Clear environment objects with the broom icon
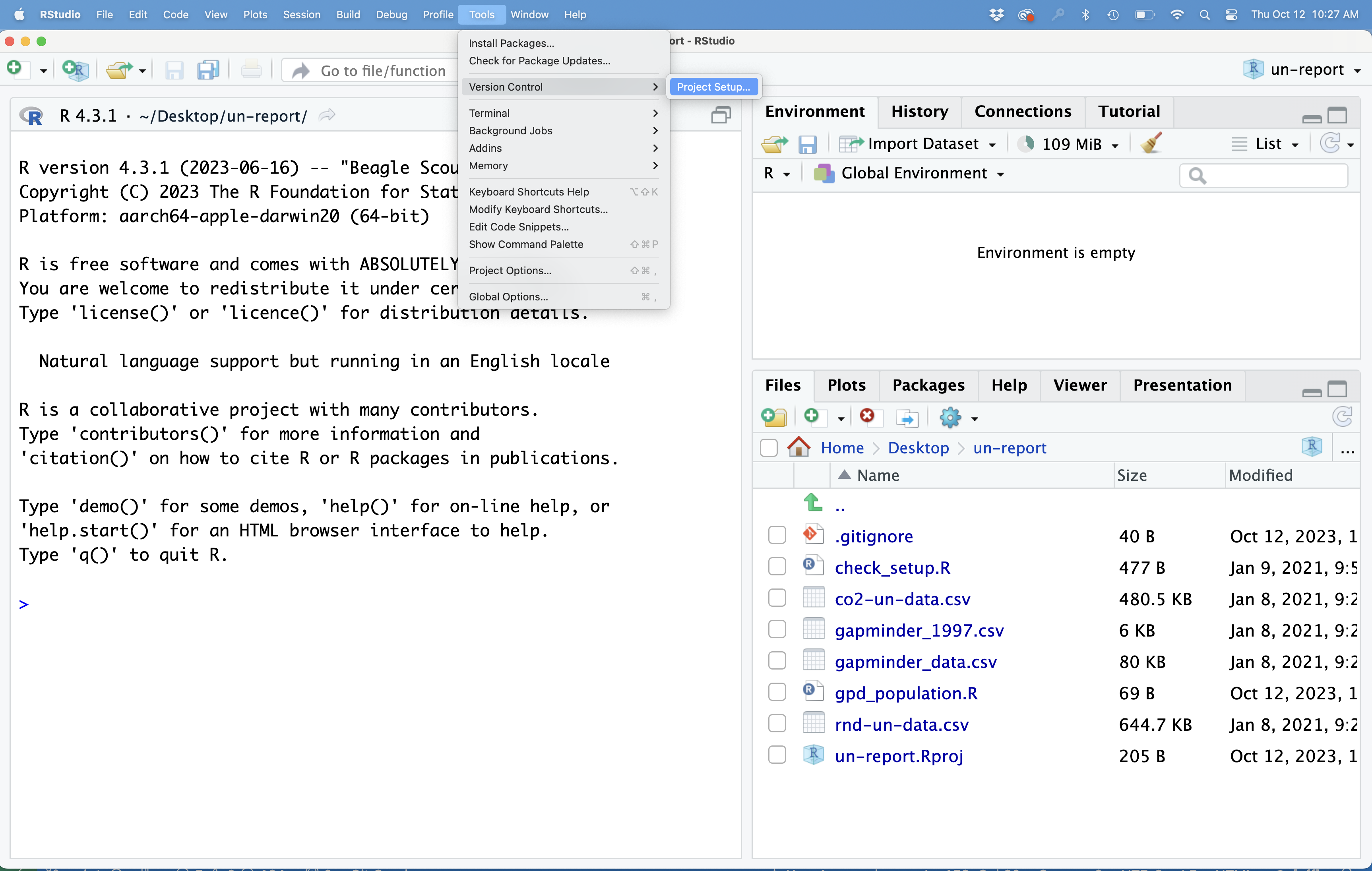This screenshot has width=1372, height=871. tap(1151, 143)
